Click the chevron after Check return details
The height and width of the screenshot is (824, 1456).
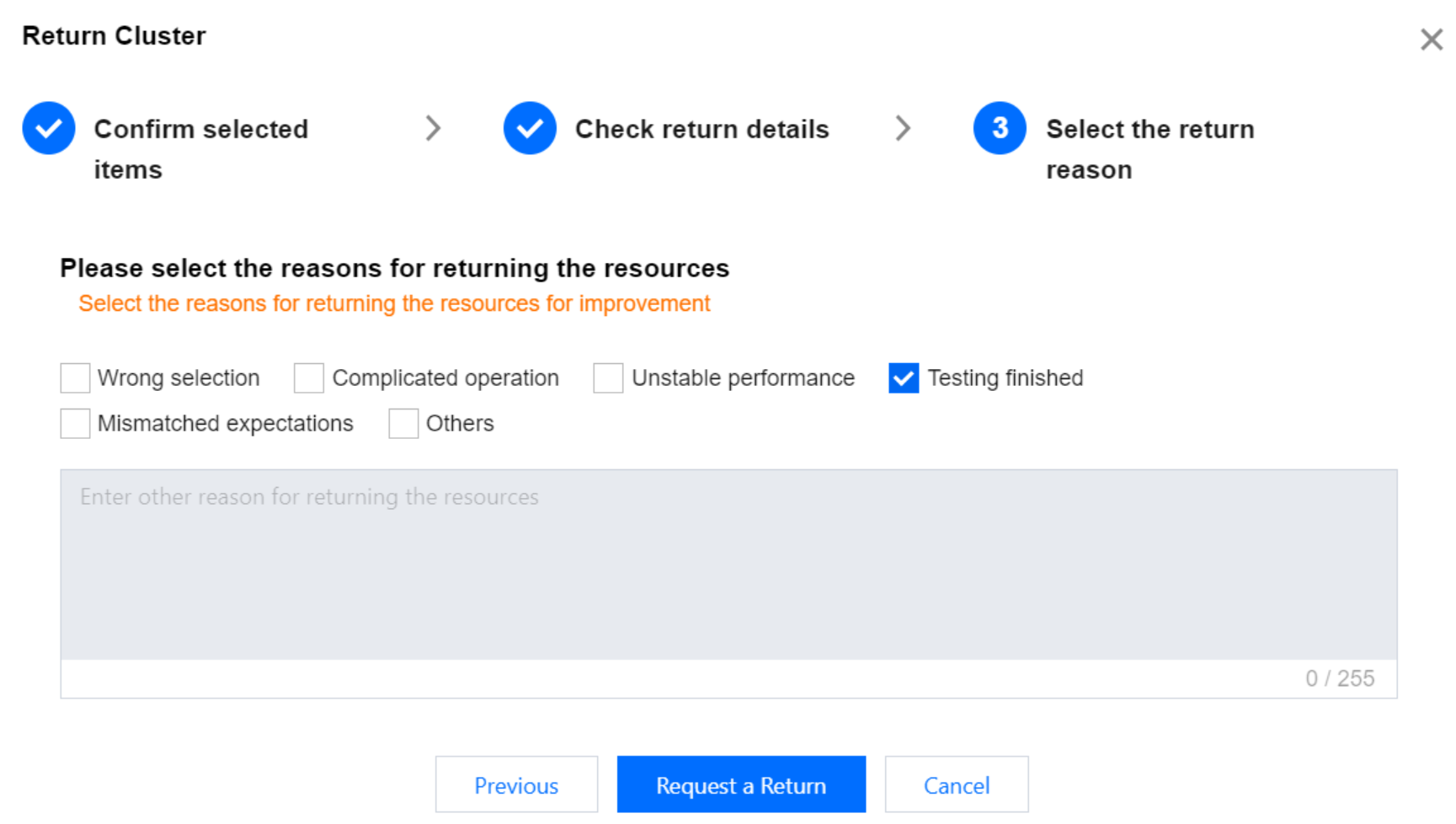903,128
